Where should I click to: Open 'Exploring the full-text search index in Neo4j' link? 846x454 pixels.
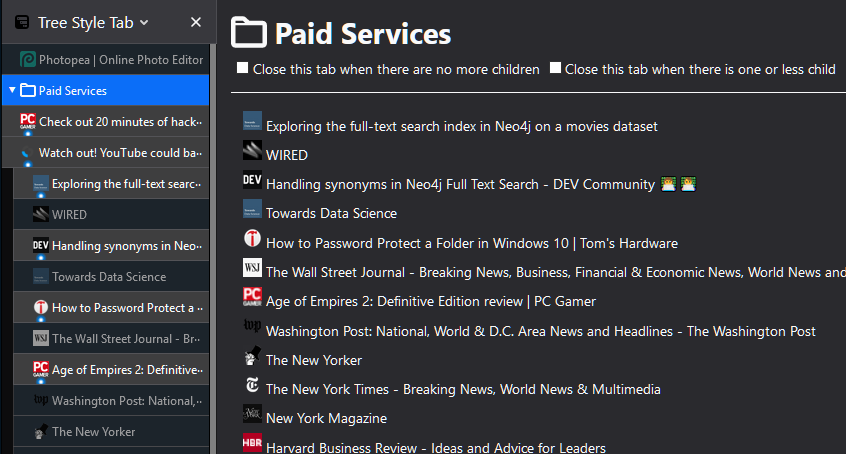pyautogui.click(x=462, y=126)
